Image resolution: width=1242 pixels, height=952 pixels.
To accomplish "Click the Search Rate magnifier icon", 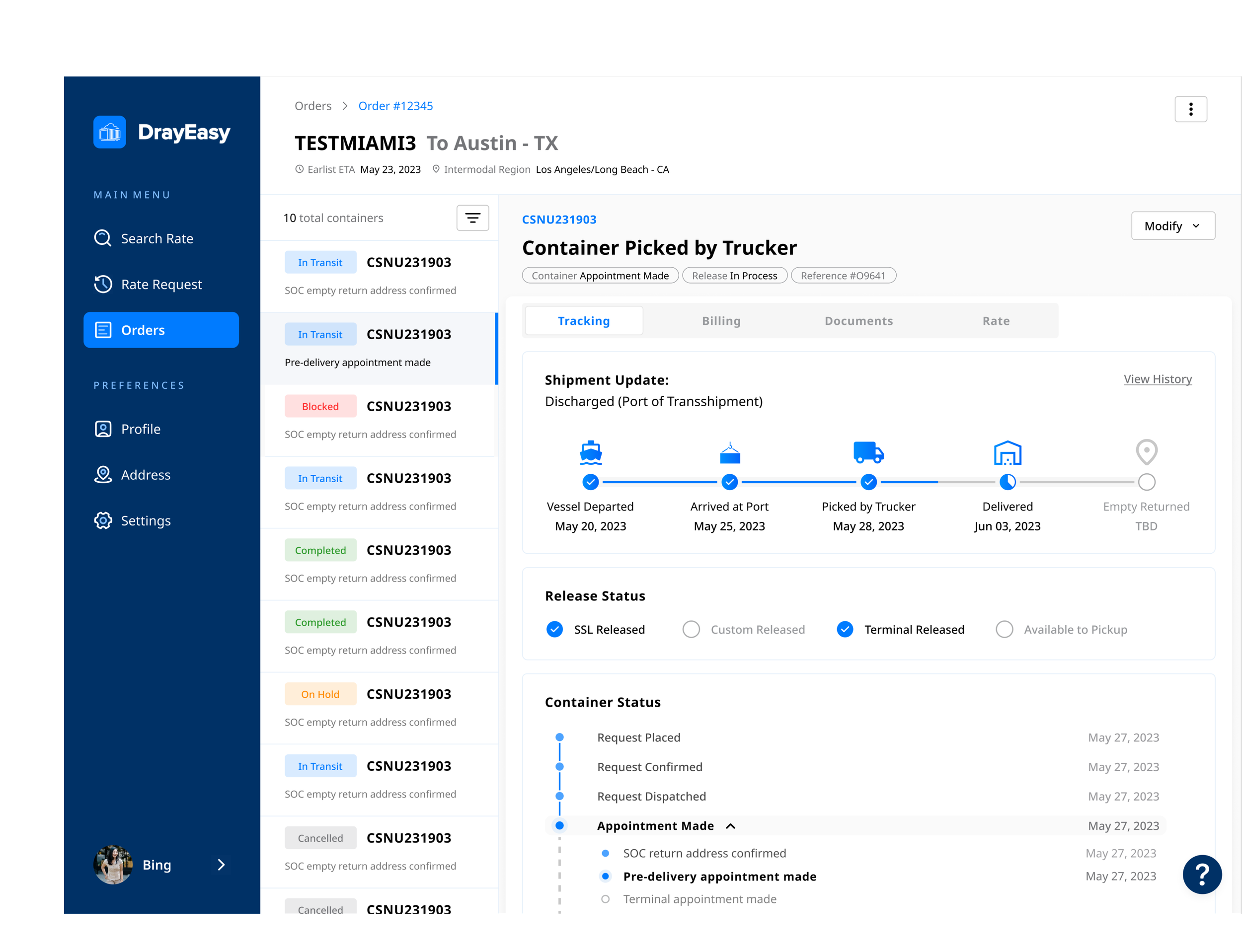I will [103, 238].
